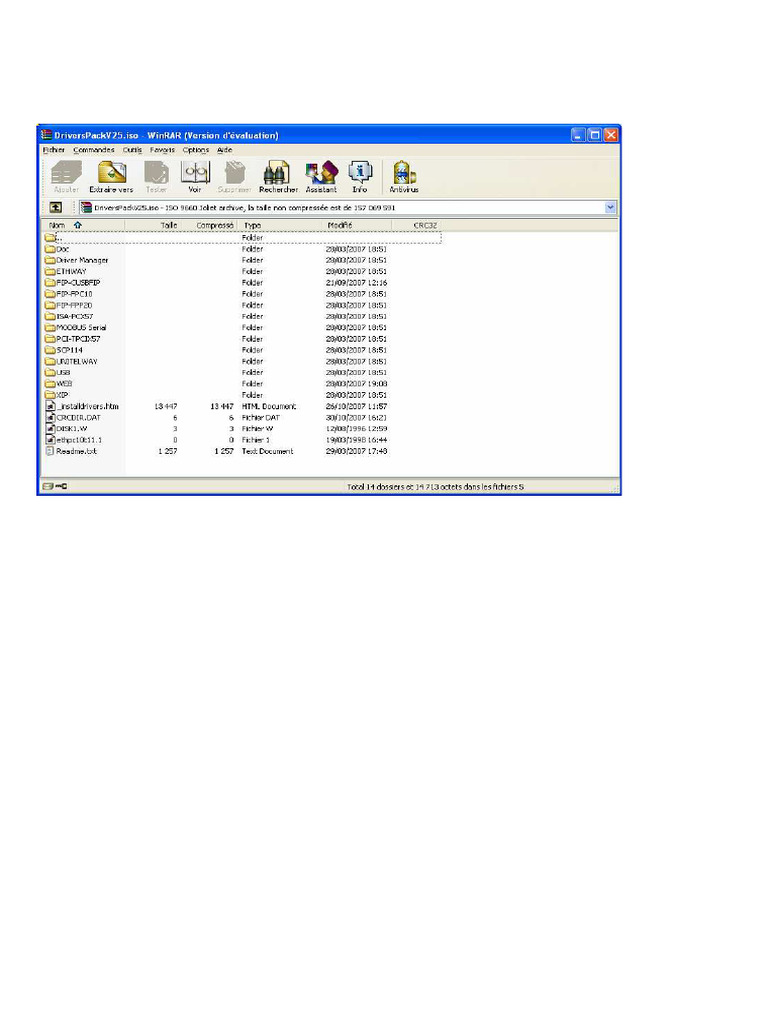The width and height of the screenshot is (768, 1024).
Task: Select the _installdrivers.htm file
Action: click(82, 406)
